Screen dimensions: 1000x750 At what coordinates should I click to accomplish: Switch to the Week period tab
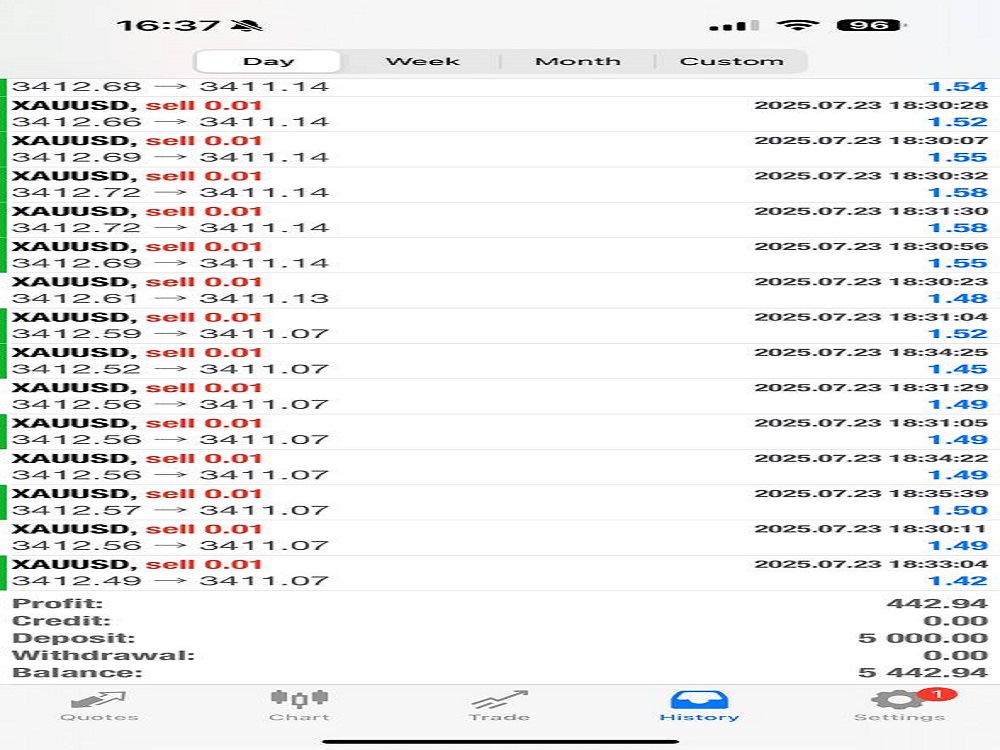tap(422, 62)
